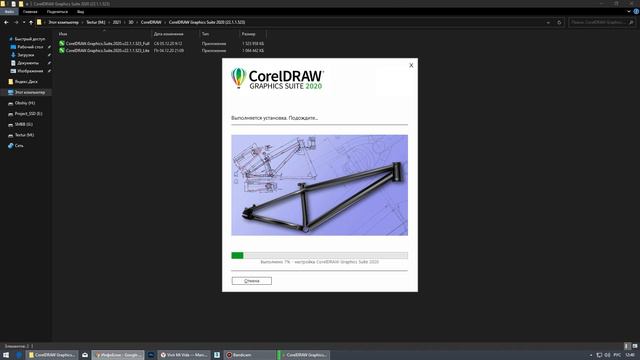Go up one folder level
Image resolution: width=640 pixels, height=360 pixels.
[x=31, y=22]
